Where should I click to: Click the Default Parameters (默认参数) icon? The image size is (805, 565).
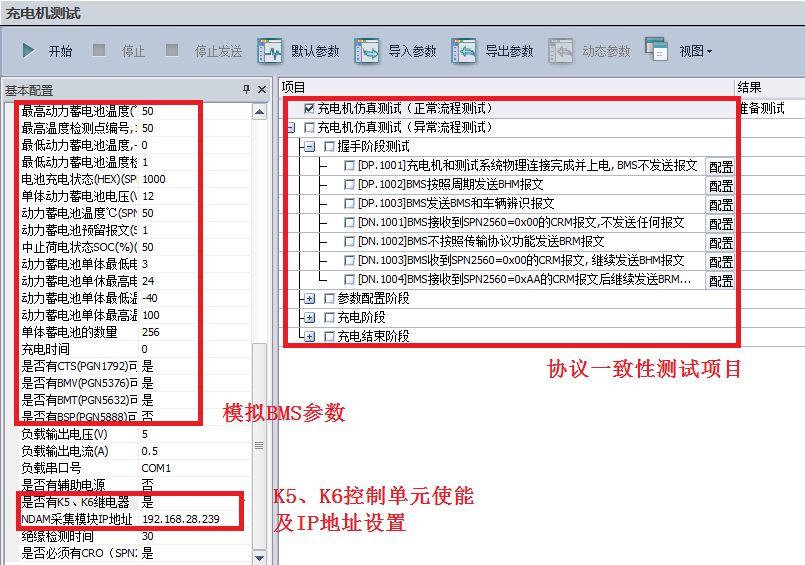(x=270, y=51)
